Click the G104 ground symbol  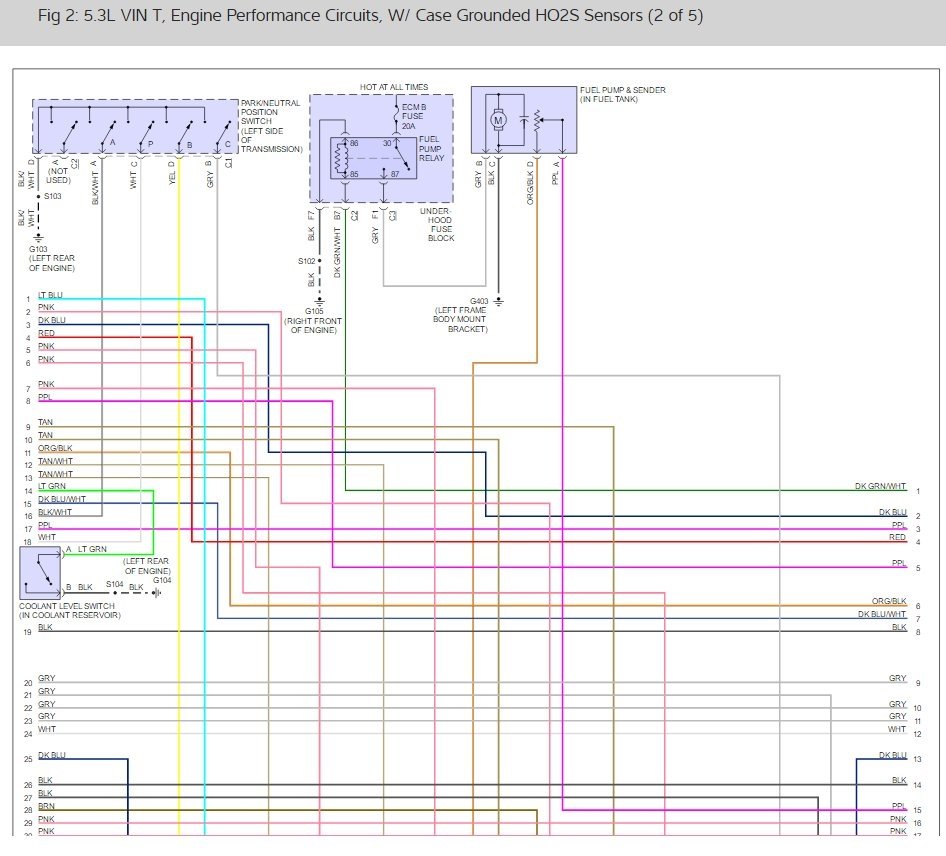point(157,593)
